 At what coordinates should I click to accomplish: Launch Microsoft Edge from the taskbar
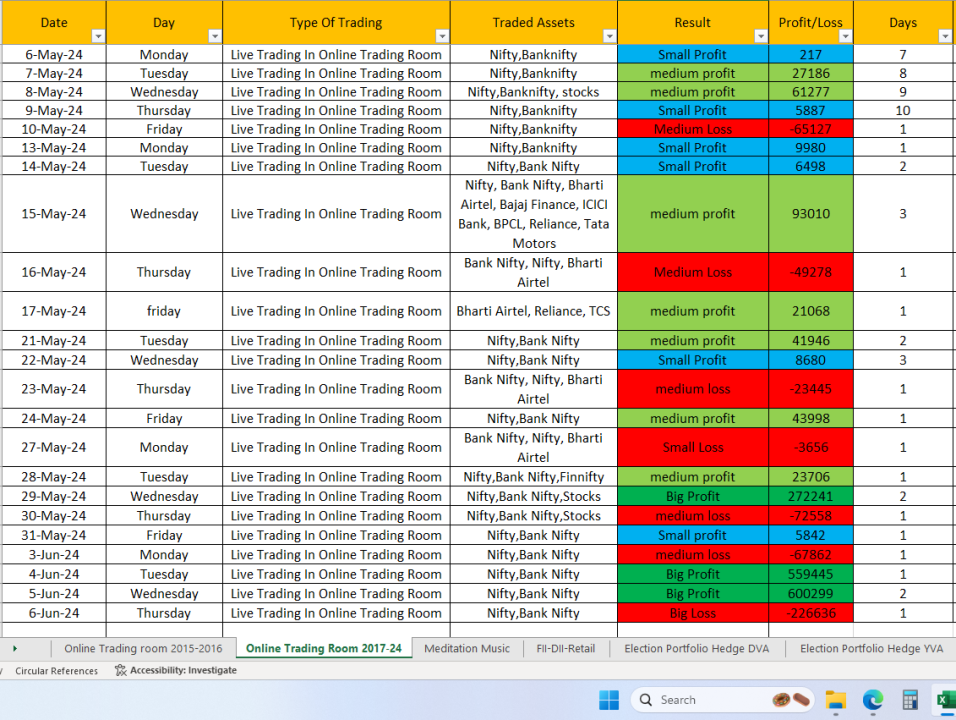click(x=872, y=700)
